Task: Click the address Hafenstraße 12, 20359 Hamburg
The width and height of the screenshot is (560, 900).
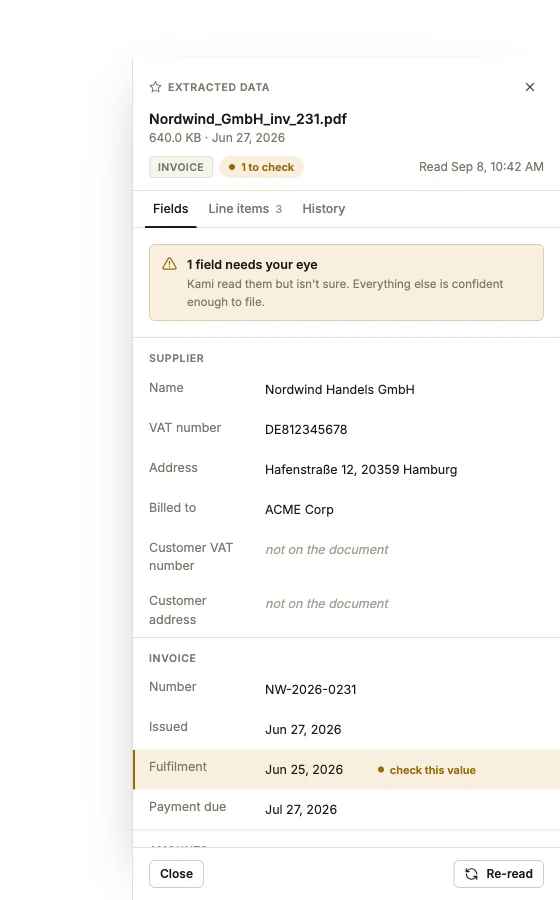Action: (x=361, y=470)
